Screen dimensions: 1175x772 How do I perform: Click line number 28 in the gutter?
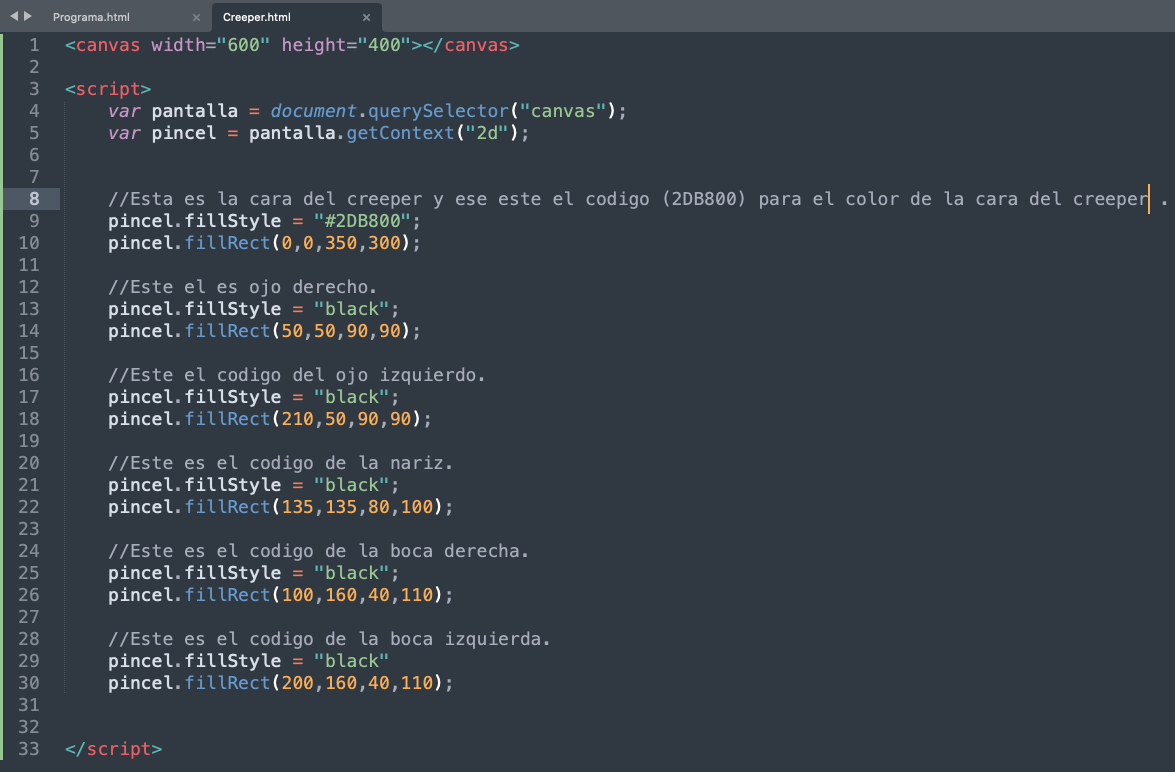28,639
